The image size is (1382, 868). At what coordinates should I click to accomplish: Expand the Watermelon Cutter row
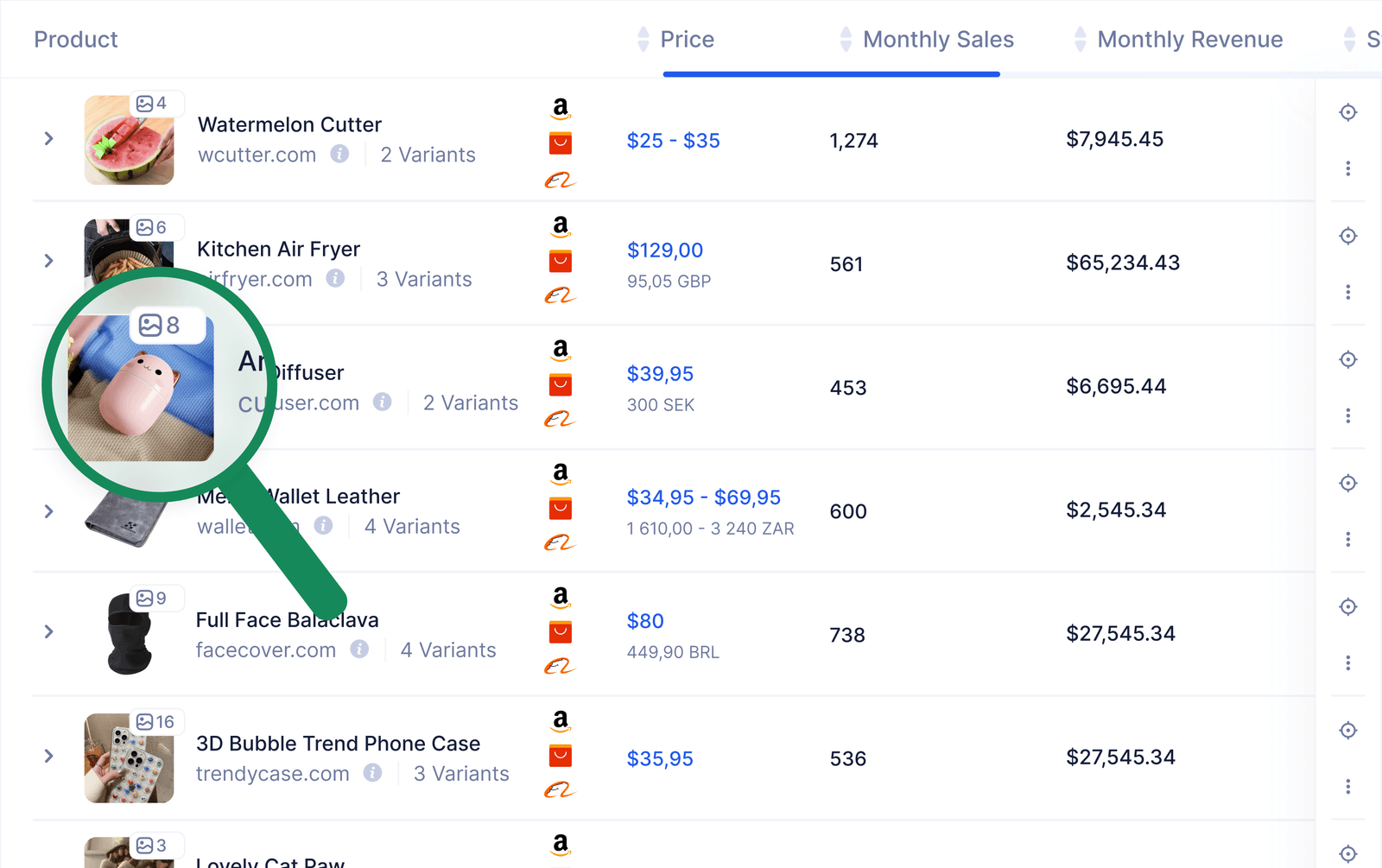click(x=49, y=138)
